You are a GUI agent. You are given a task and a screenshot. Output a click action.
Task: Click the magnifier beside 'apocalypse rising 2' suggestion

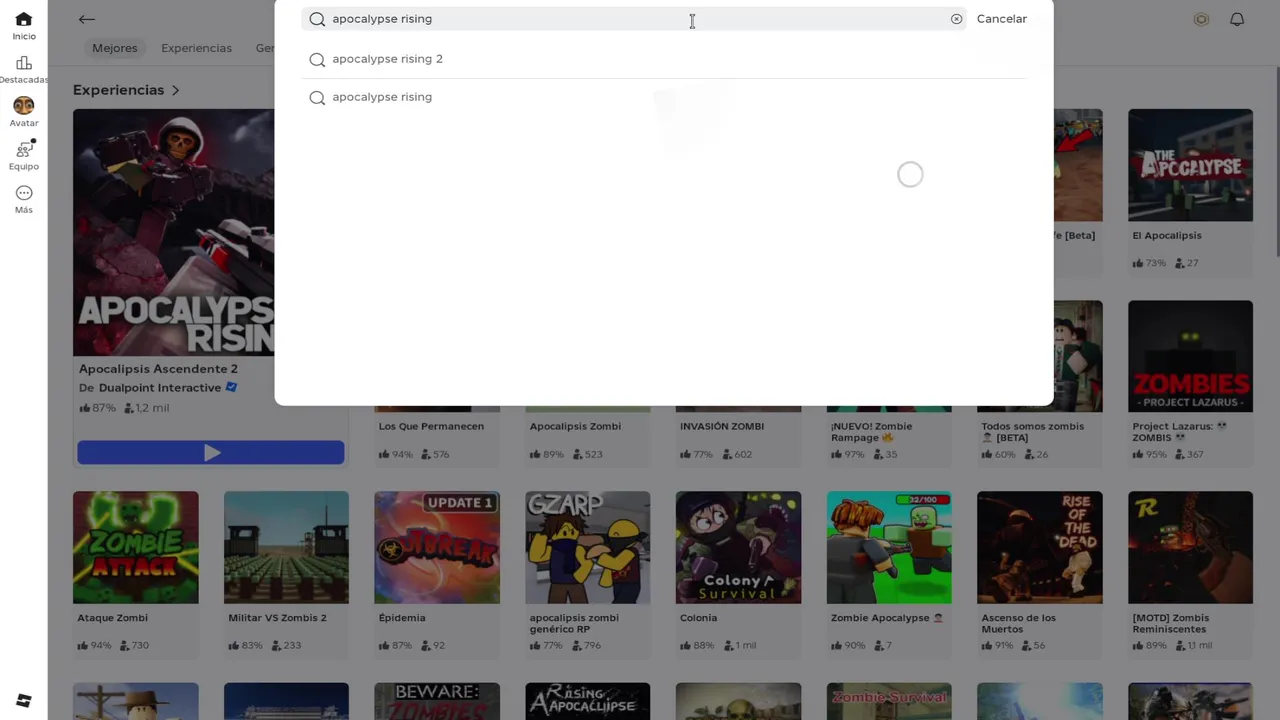pyautogui.click(x=317, y=59)
